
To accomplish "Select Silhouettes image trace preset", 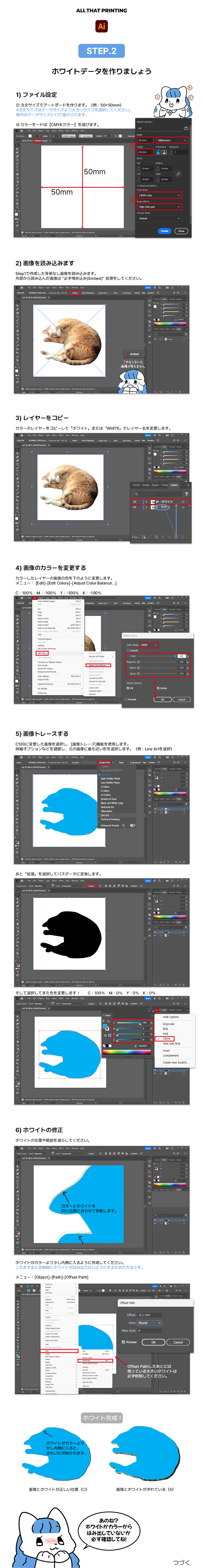I will point(107,811).
